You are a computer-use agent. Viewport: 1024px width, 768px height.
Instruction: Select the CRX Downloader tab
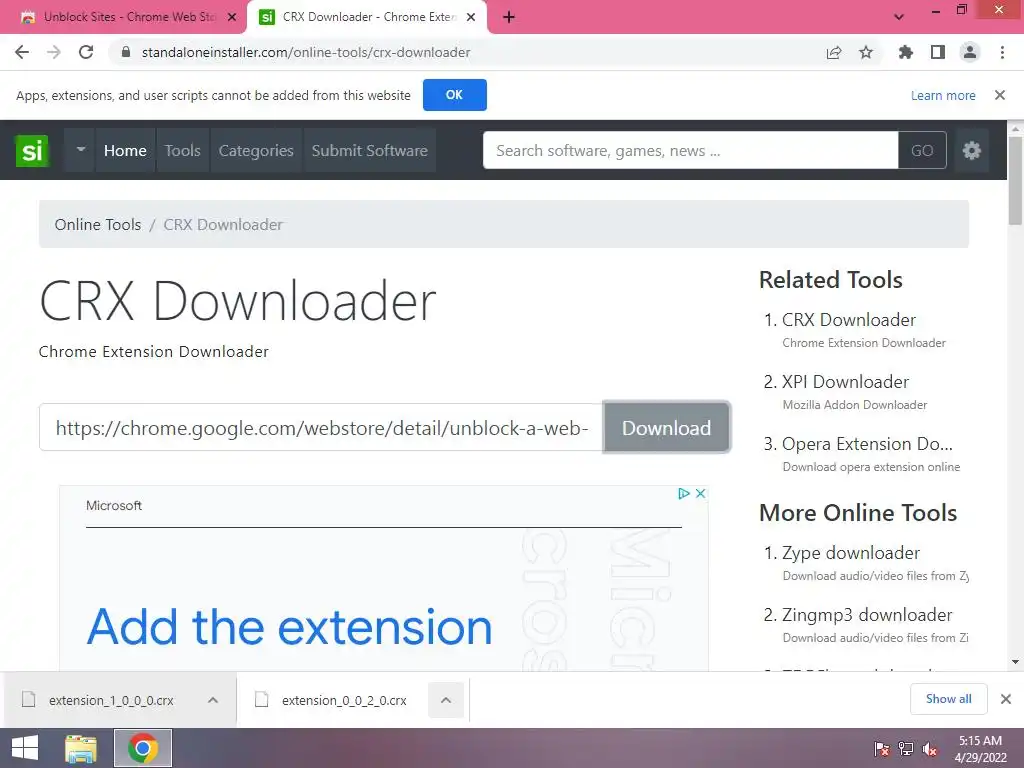(x=368, y=17)
